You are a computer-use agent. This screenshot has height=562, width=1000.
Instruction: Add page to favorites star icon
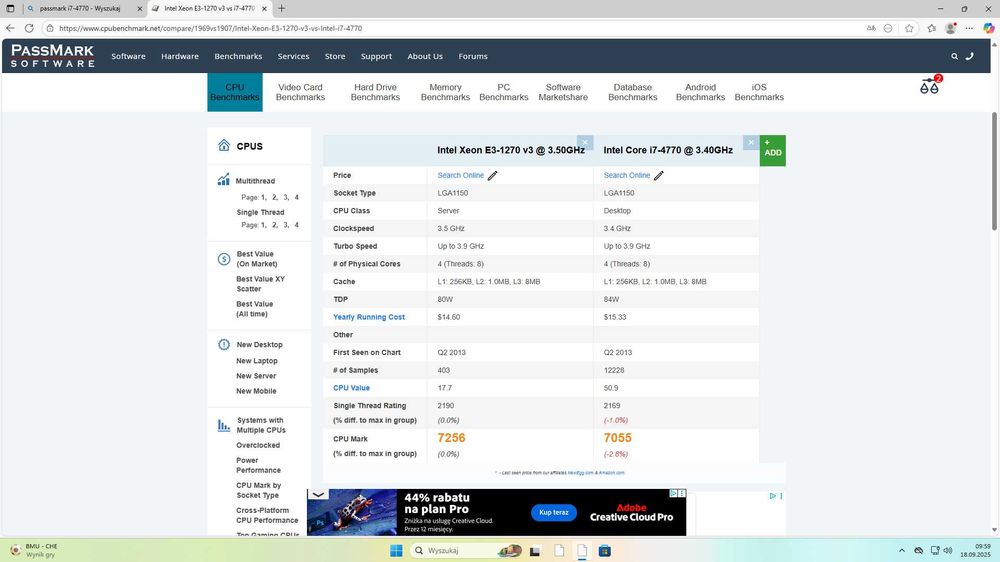909,28
